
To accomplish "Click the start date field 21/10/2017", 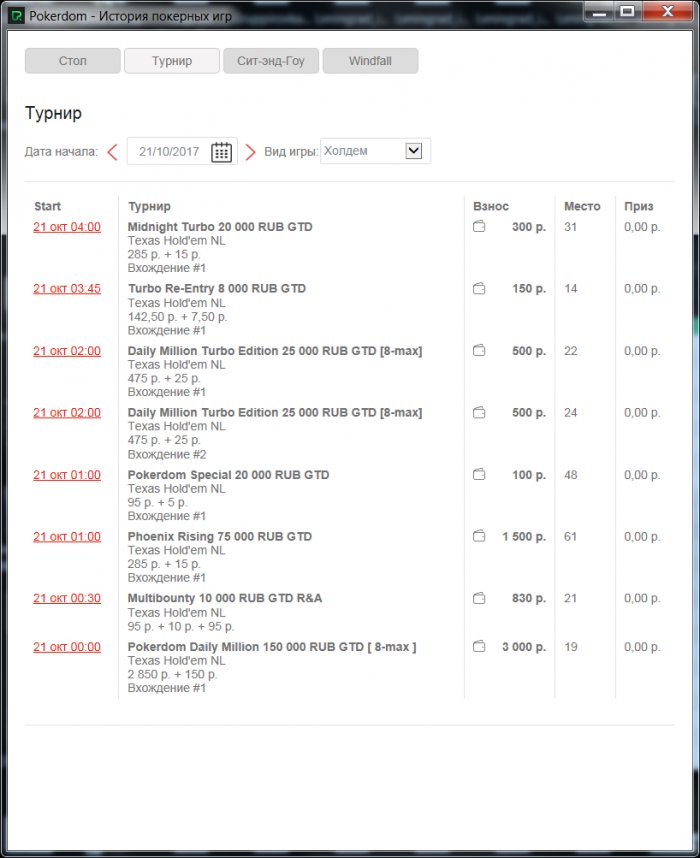I will coord(169,152).
